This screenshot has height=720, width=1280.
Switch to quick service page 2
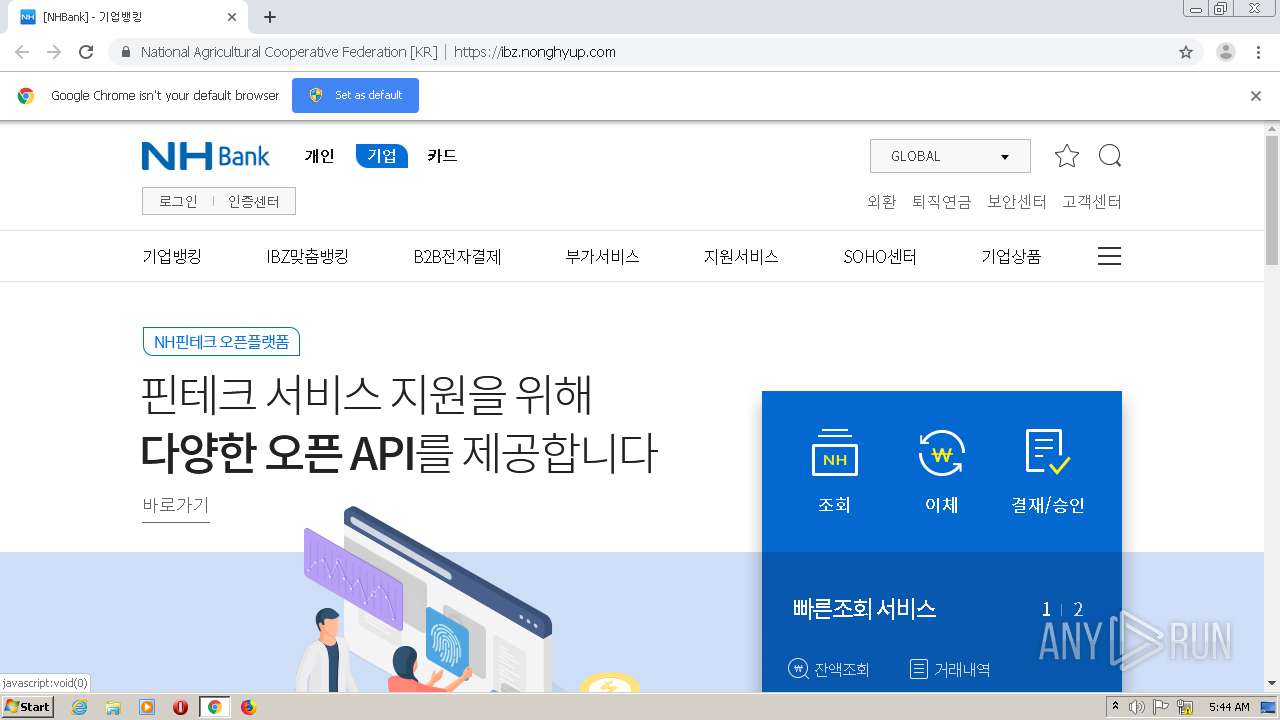pyautogui.click(x=1078, y=609)
